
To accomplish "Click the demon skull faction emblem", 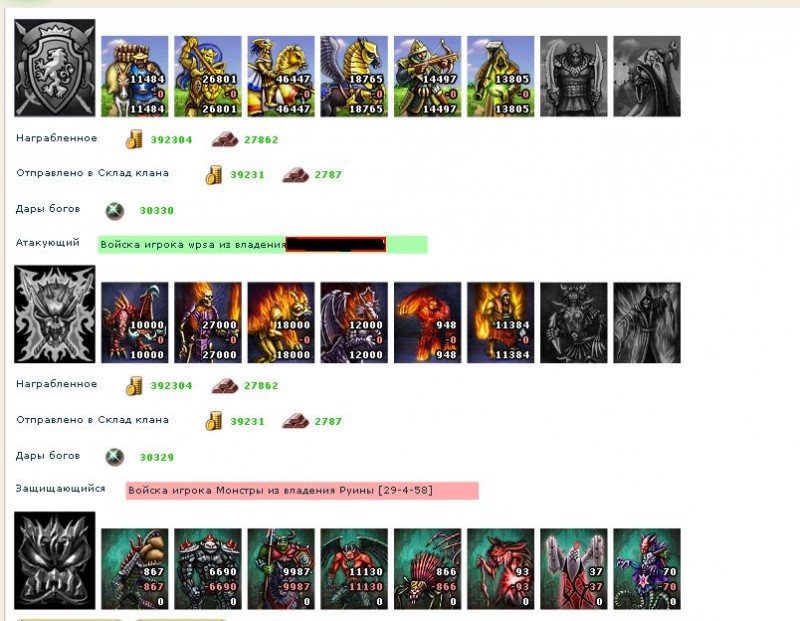I will tap(55, 314).
